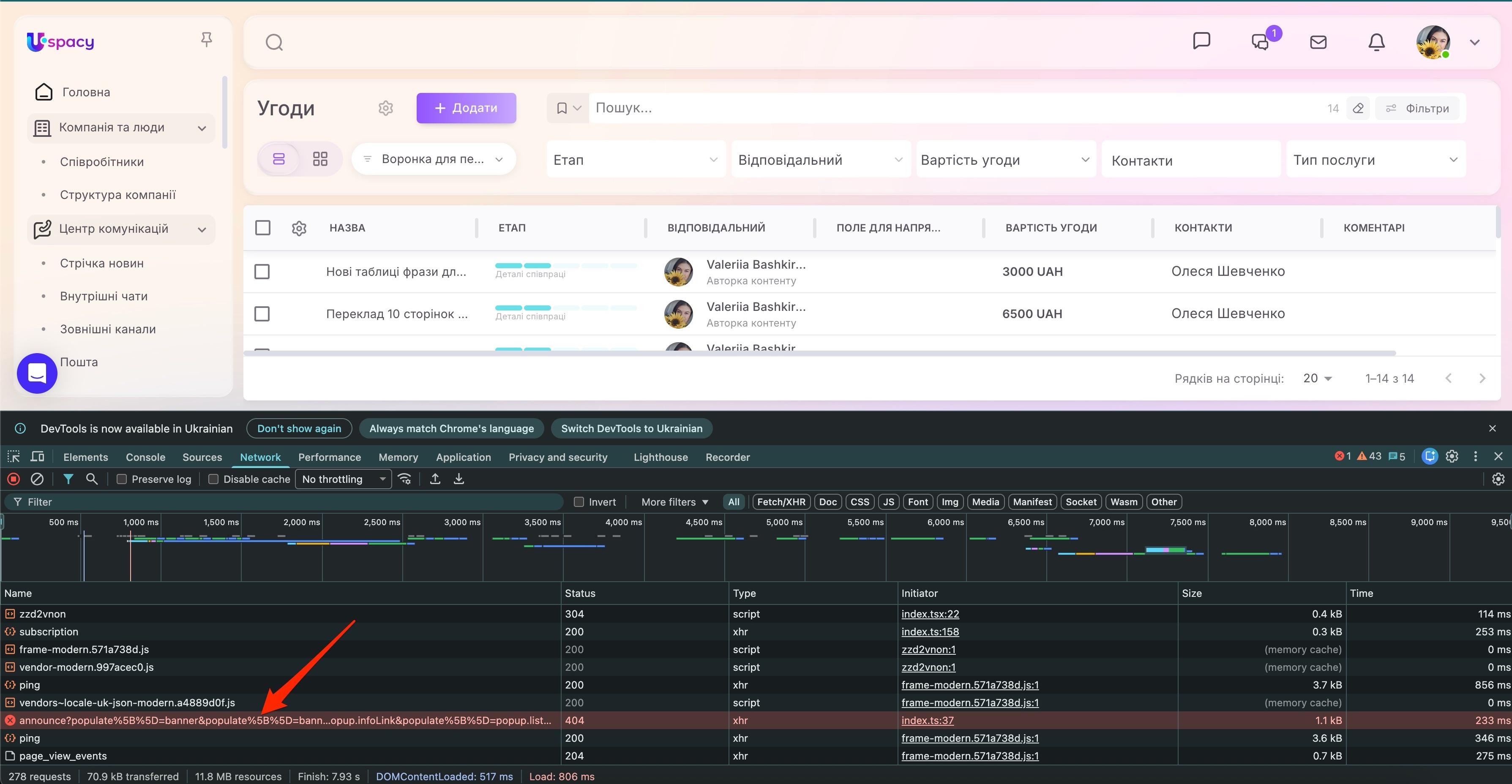Click the Додати button
Image resolution: width=1512 pixels, height=784 pixels.
[466, 108]
